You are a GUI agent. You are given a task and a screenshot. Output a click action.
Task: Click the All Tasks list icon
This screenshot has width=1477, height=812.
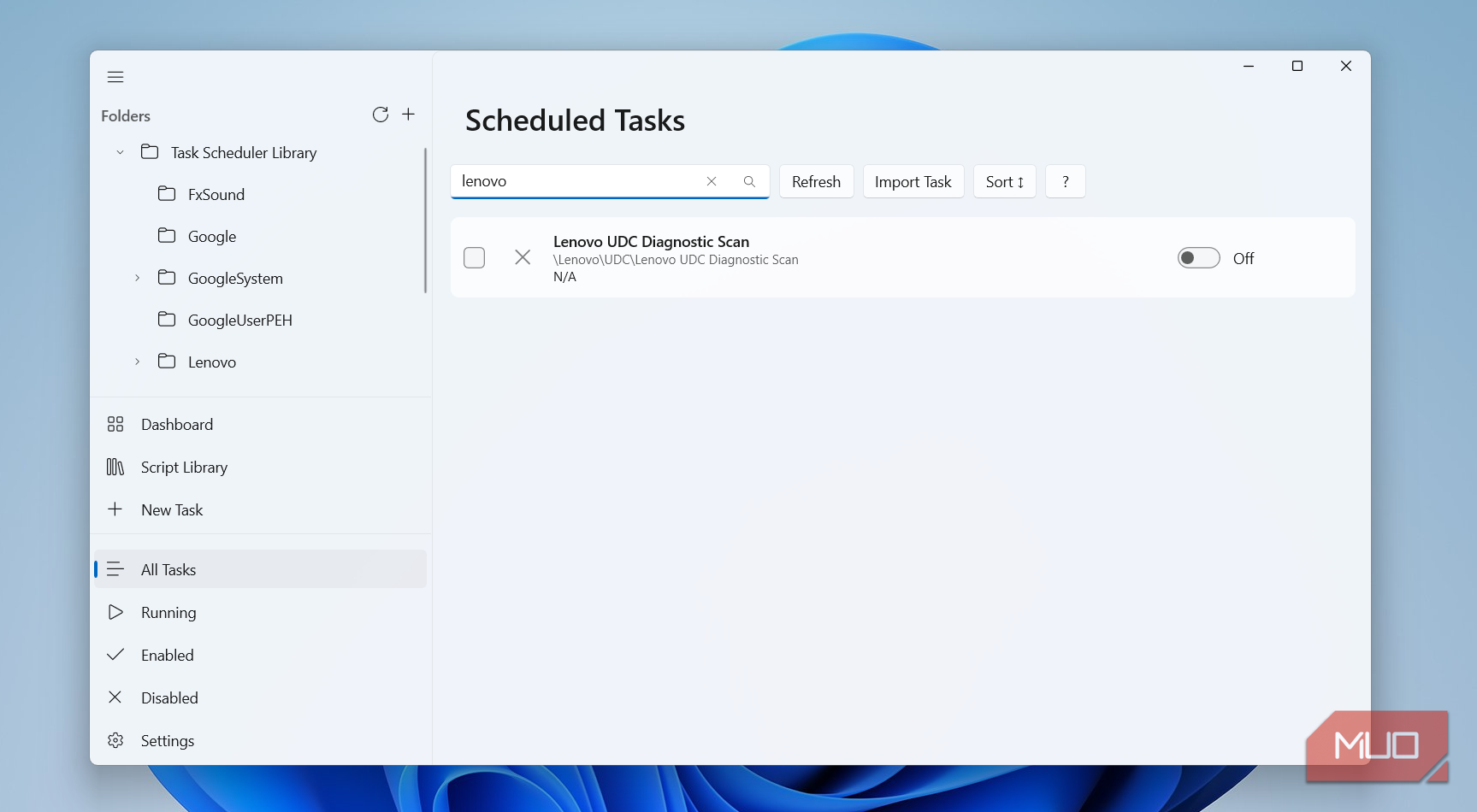(115, 569)
